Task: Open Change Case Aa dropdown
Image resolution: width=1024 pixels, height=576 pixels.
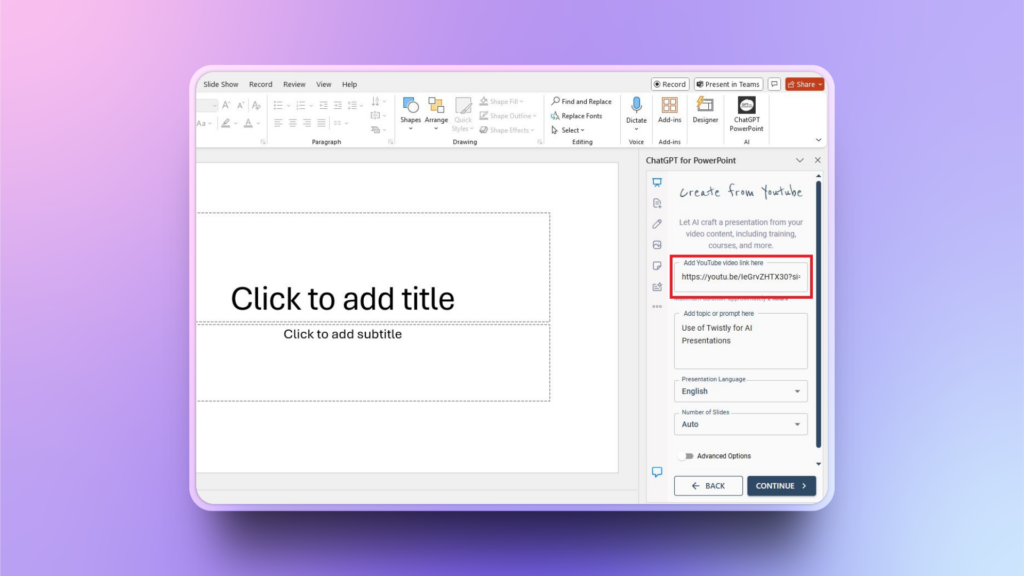Action: pyautogui.click(x=204, y=123)
